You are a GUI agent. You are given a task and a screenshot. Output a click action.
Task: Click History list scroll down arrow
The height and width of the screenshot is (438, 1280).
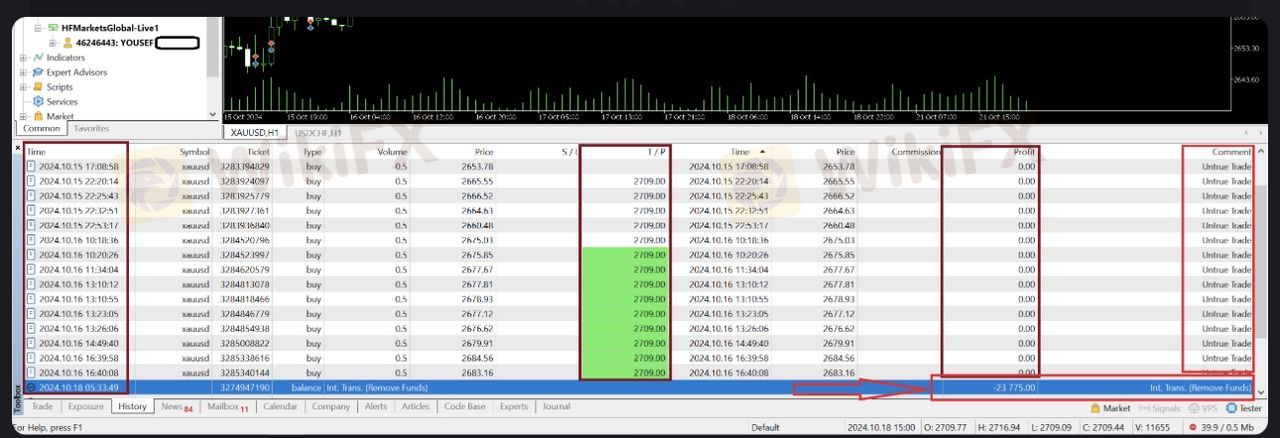1261,391
